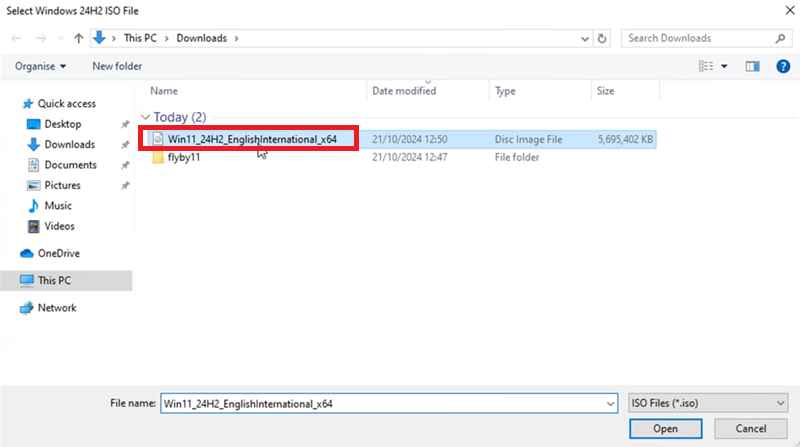Create a New folder
This screenshot has width=800, height=447.
[117, 66]
